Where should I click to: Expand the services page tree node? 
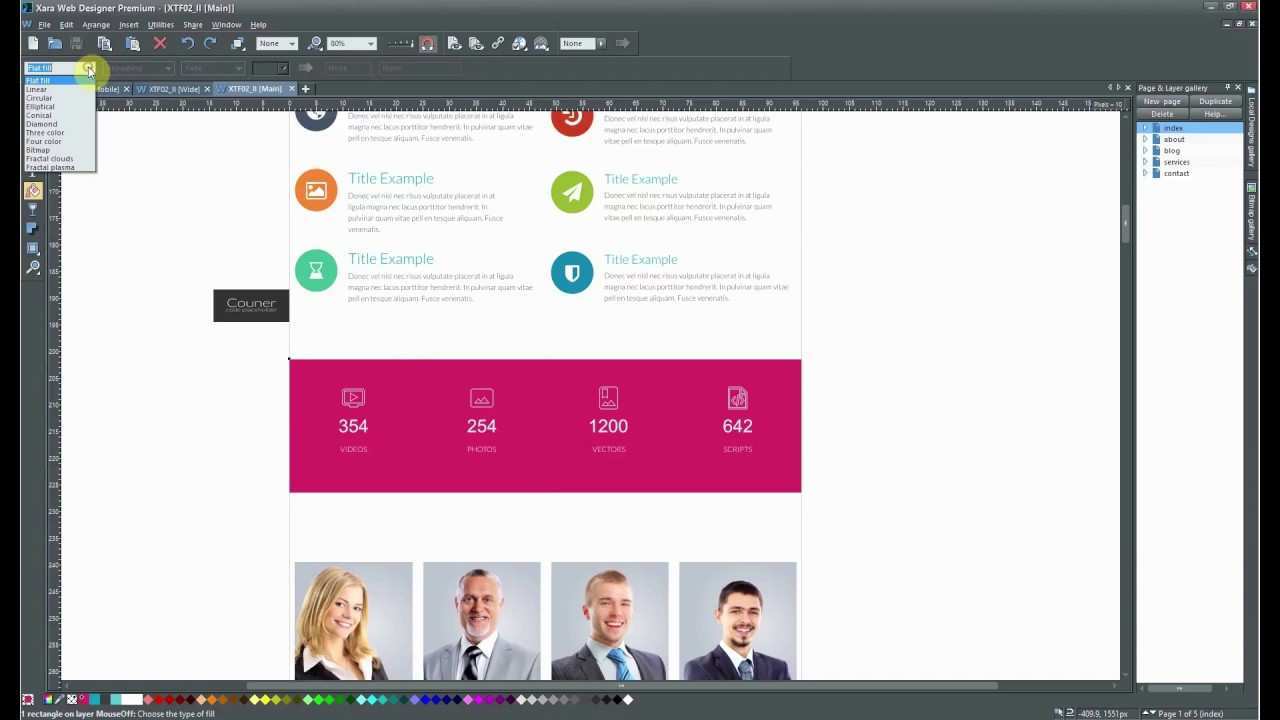[1145, 162]
